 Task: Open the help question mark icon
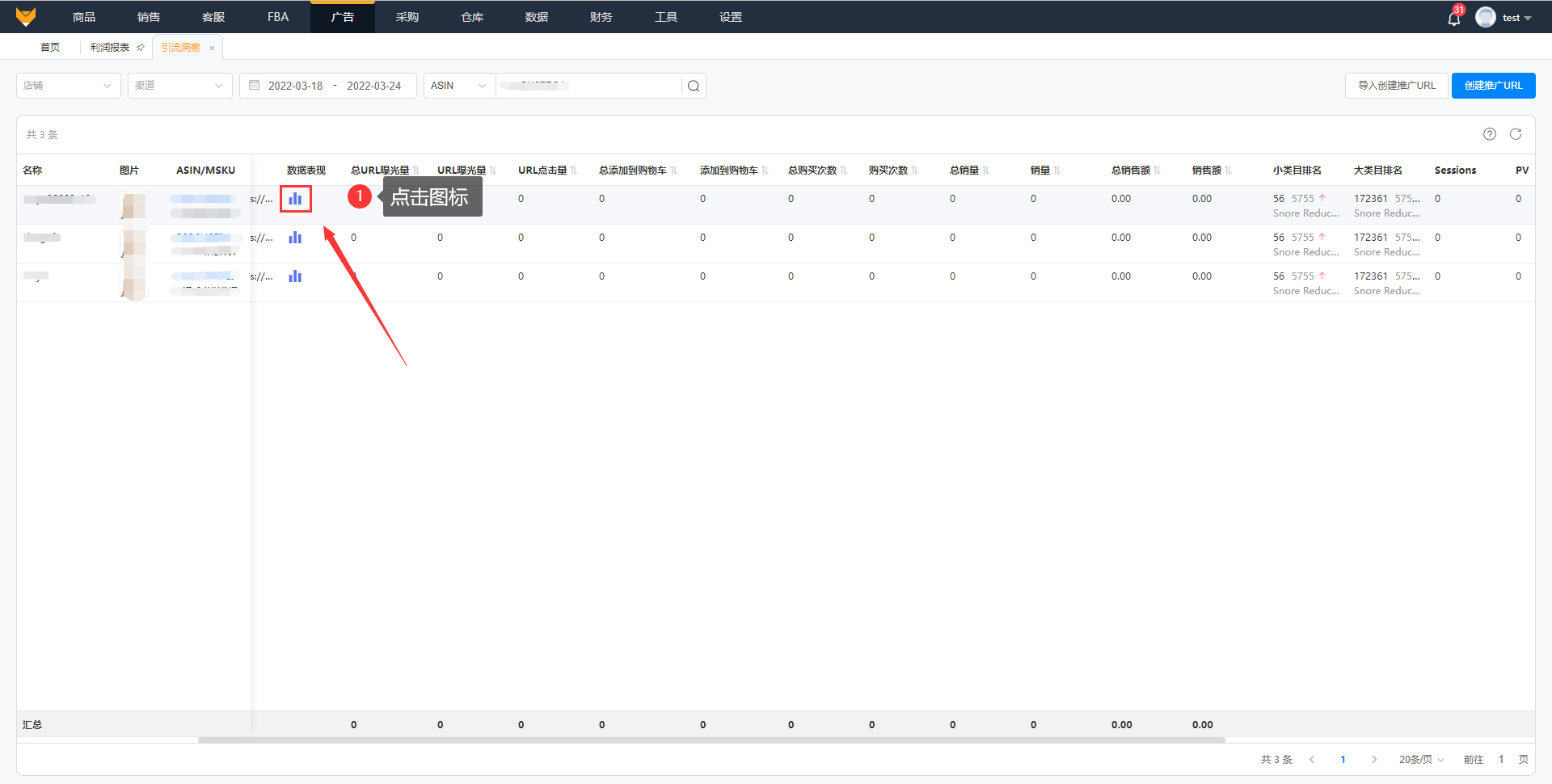tap(1490, 134)
